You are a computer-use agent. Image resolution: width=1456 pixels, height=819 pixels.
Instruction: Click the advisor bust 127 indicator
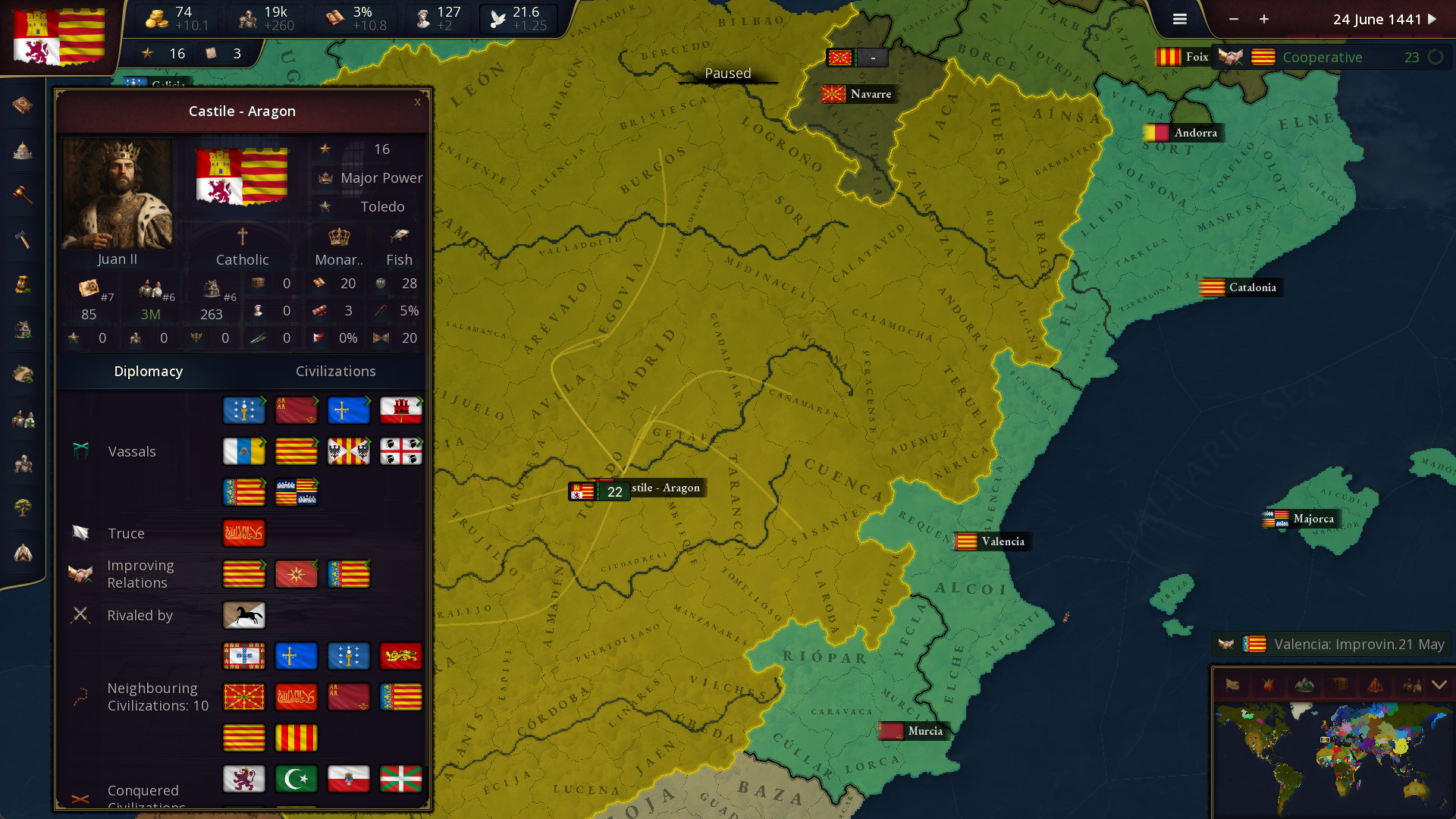[x=438, y=18]
